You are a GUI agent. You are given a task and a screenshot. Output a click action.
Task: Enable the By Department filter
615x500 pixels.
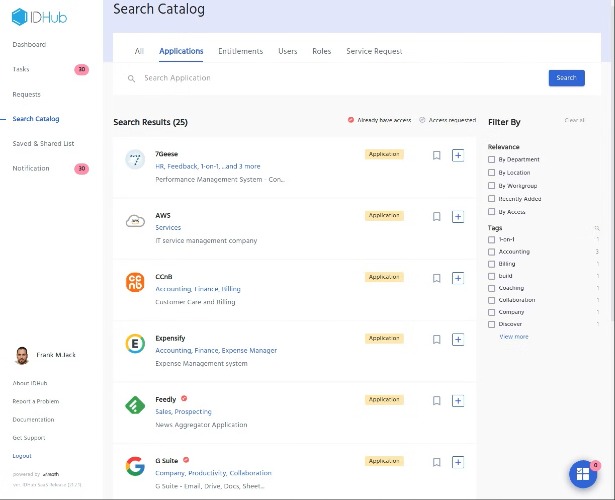click(x=491, y=159)
